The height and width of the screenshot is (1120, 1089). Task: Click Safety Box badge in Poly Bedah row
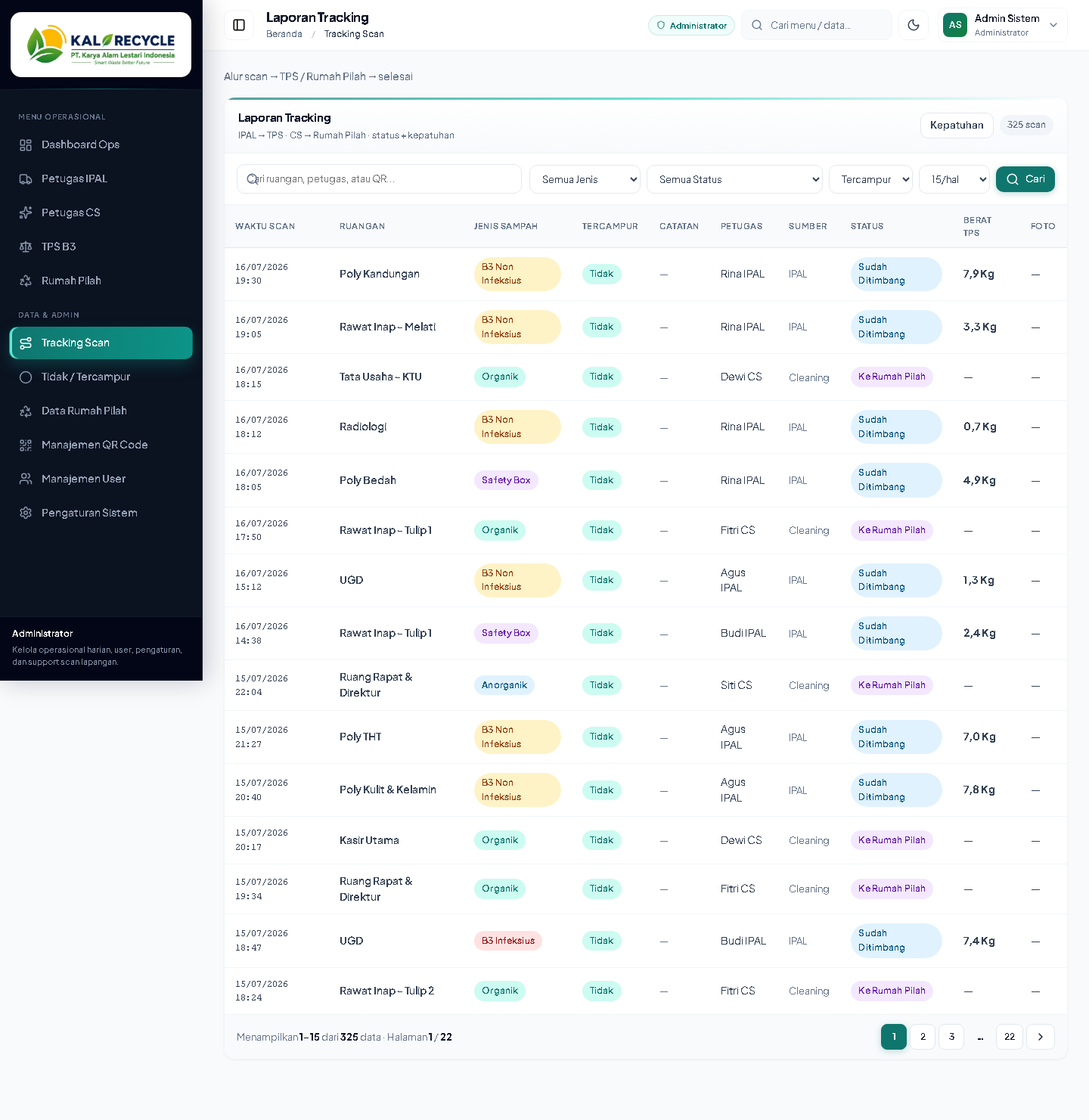click(506, 480)
